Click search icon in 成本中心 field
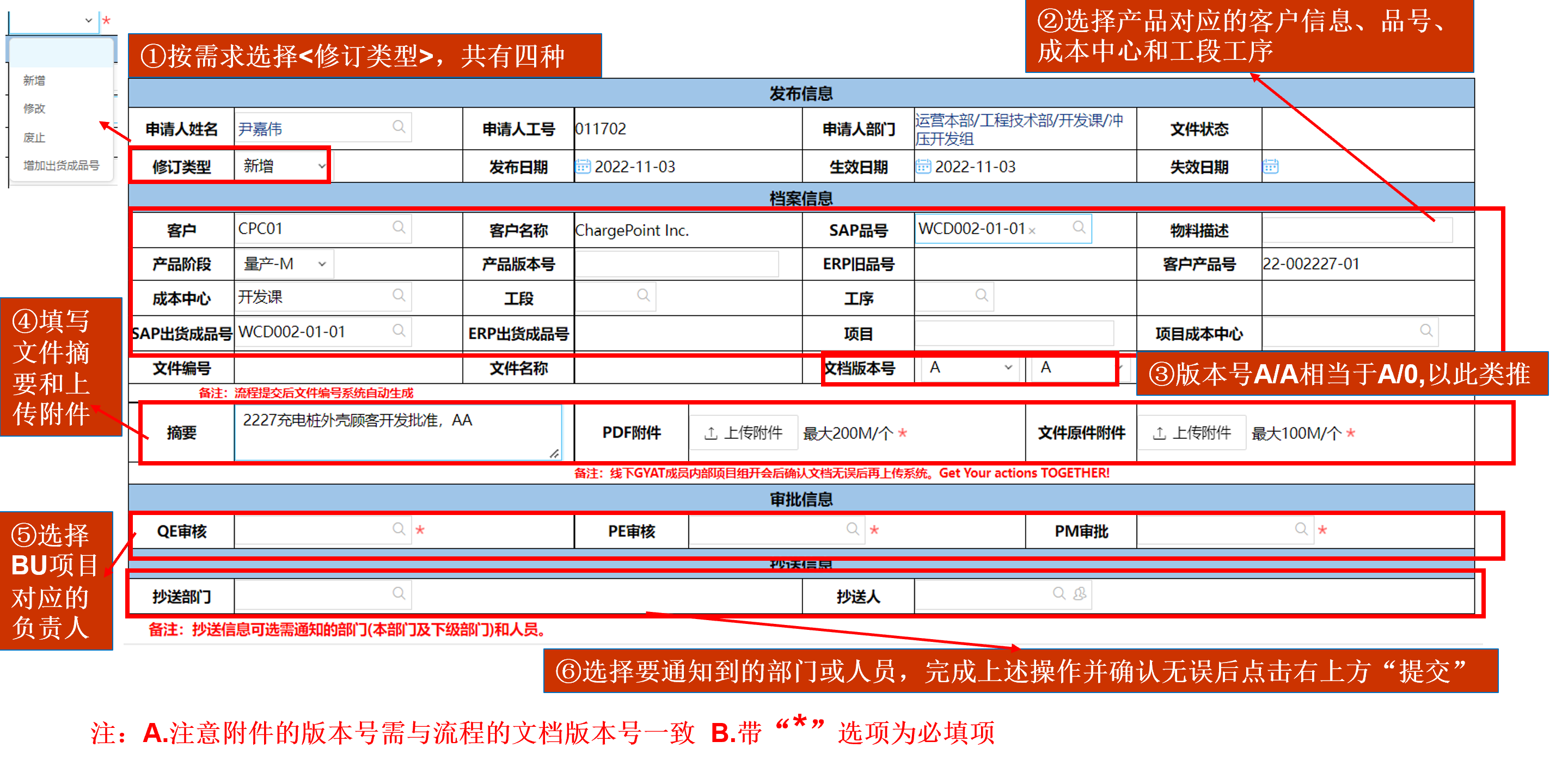 [x=399, y=295]
